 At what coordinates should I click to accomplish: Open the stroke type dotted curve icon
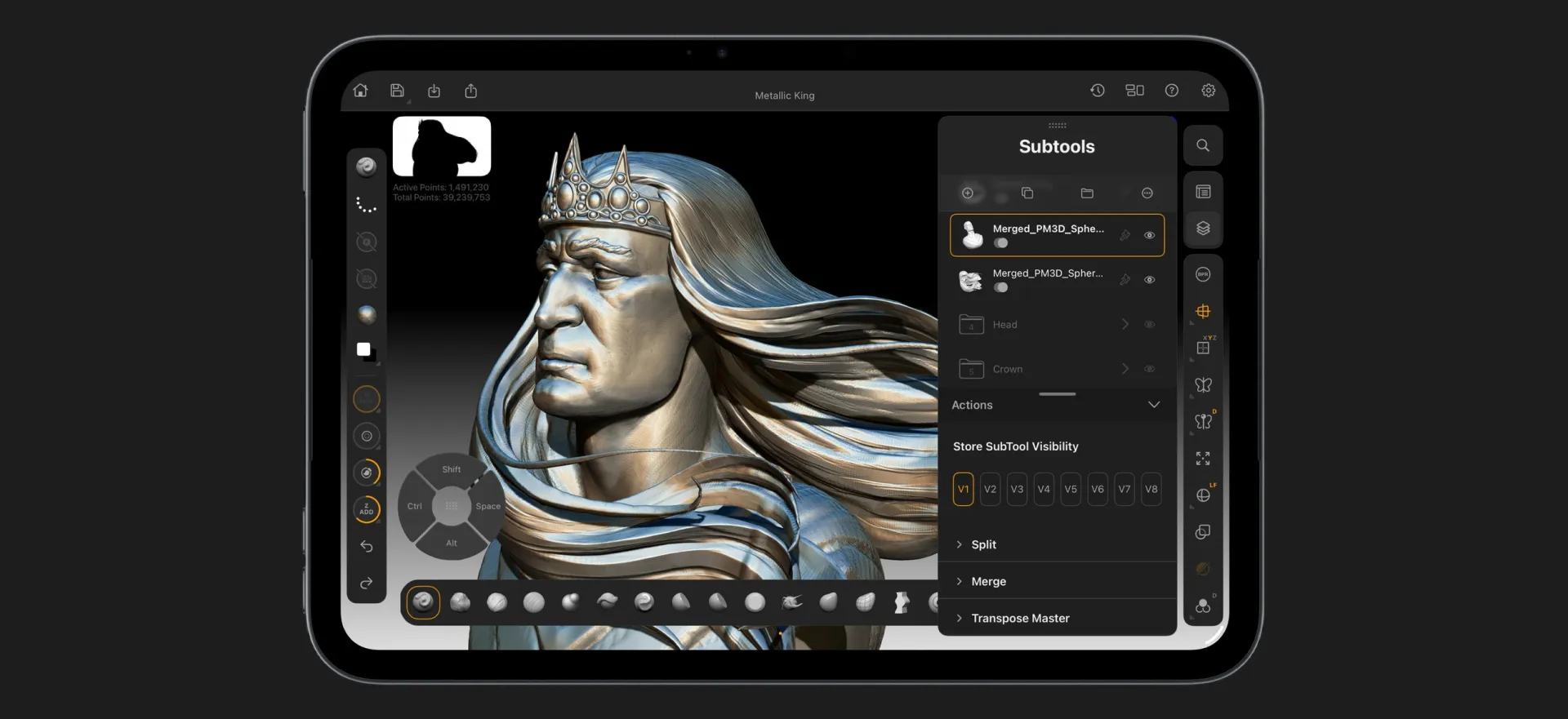pyautogui.click(x=367, y=205)
